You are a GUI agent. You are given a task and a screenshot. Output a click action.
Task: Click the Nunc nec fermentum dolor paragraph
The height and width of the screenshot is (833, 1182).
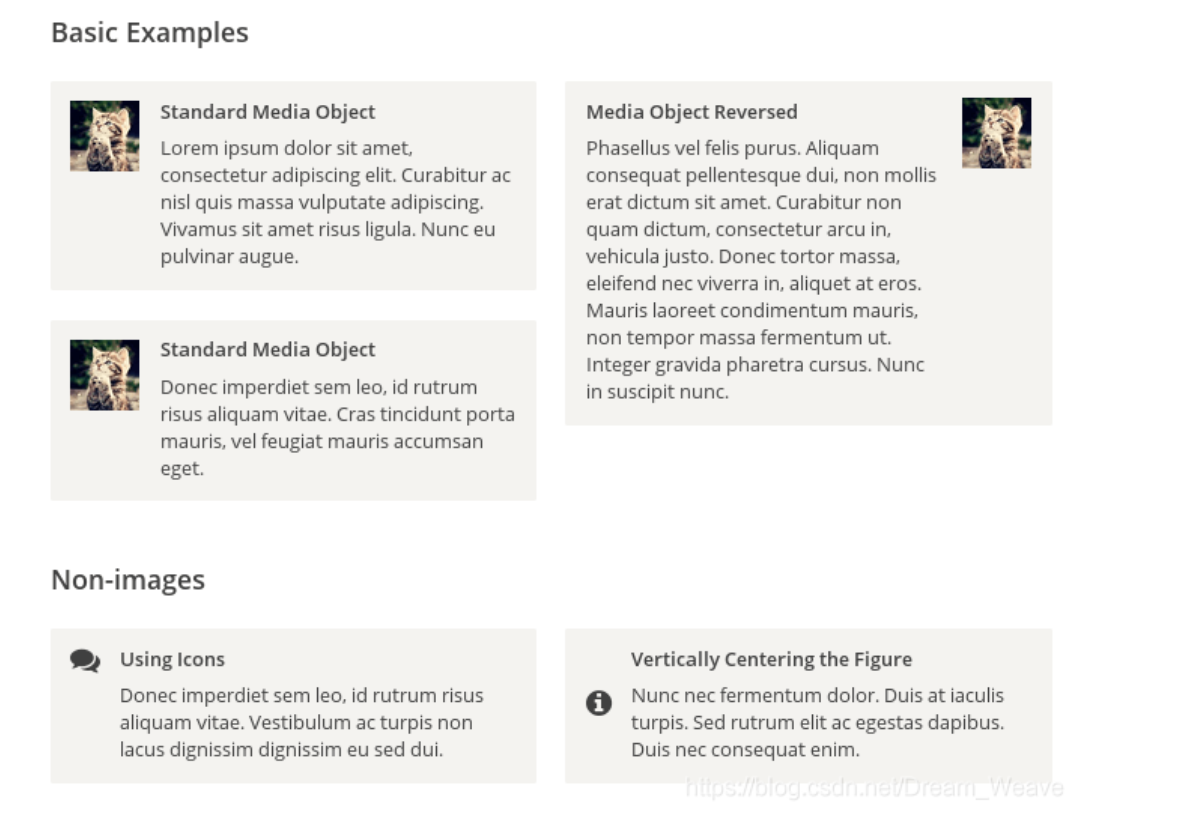pos(817,722)
